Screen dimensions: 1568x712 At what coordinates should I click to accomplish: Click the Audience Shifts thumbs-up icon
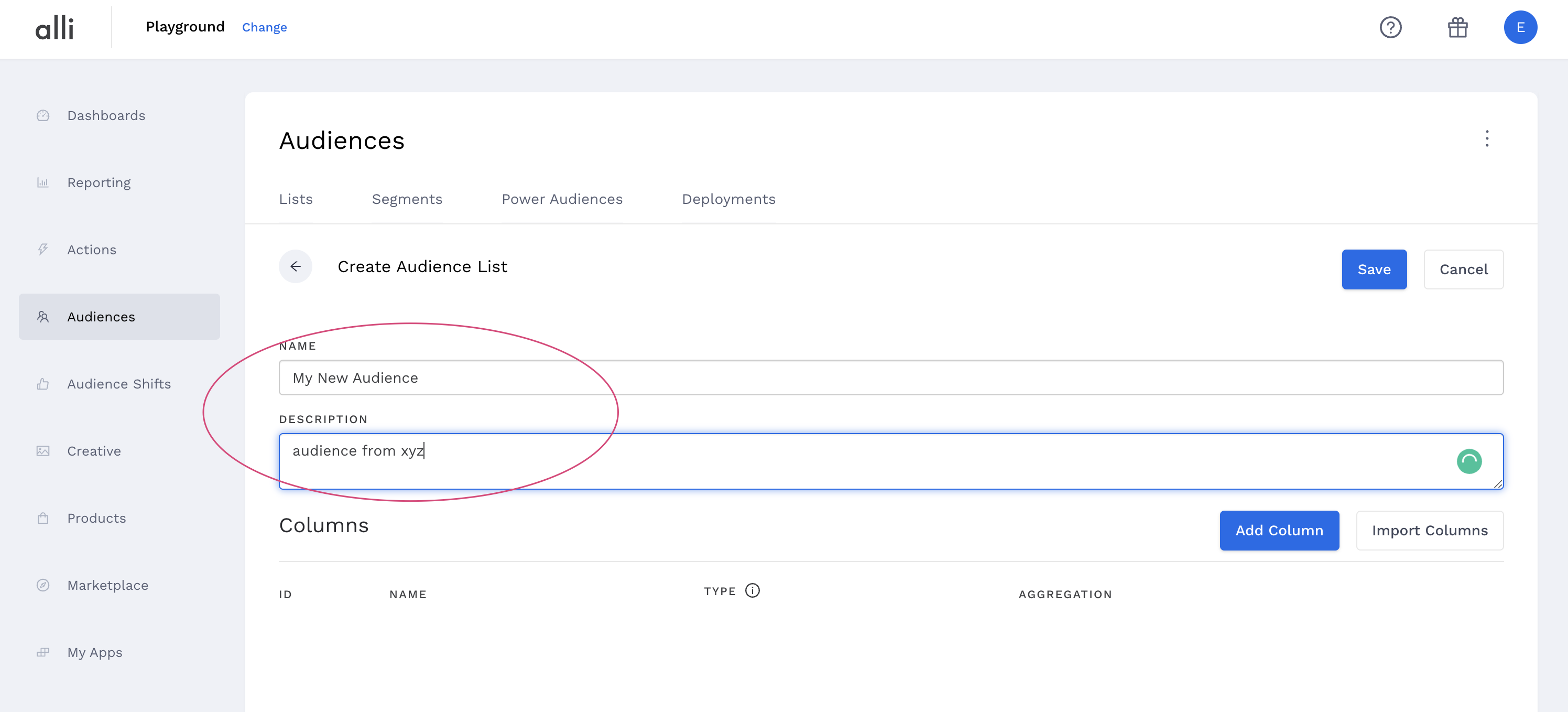click(x=42, y=384)
